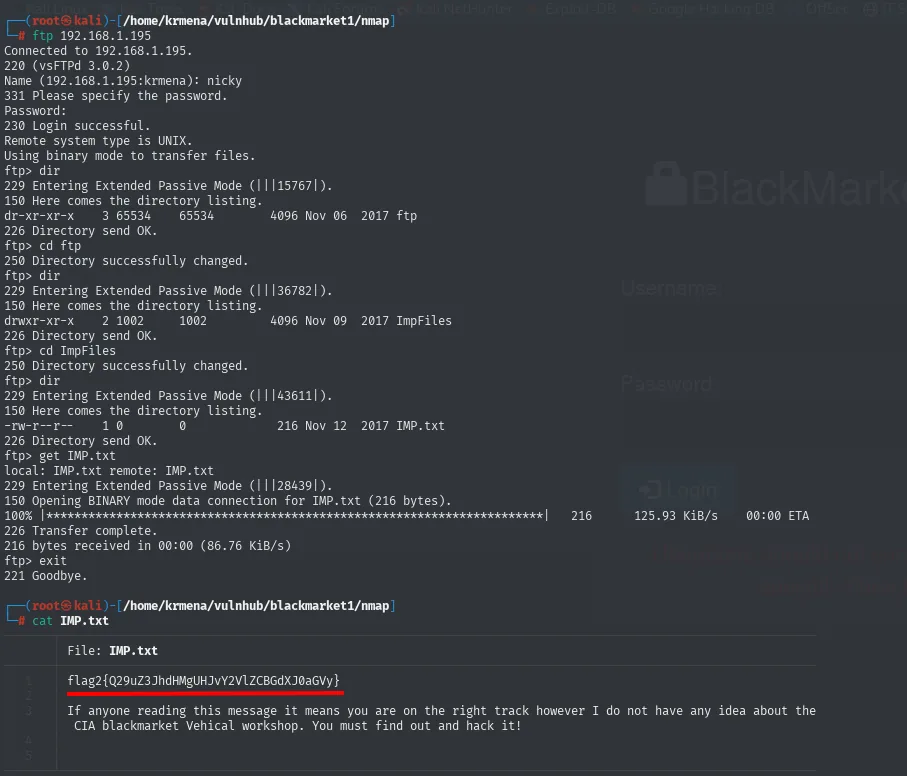
Task: Select the 'Connected to 192.168.1.195.' line
Action: coord(98,51)
